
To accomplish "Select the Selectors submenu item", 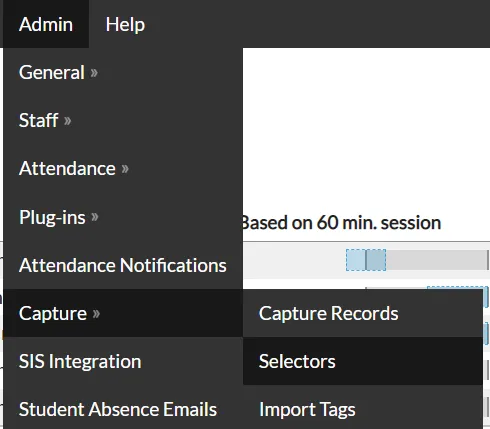I will pos(363,361).
